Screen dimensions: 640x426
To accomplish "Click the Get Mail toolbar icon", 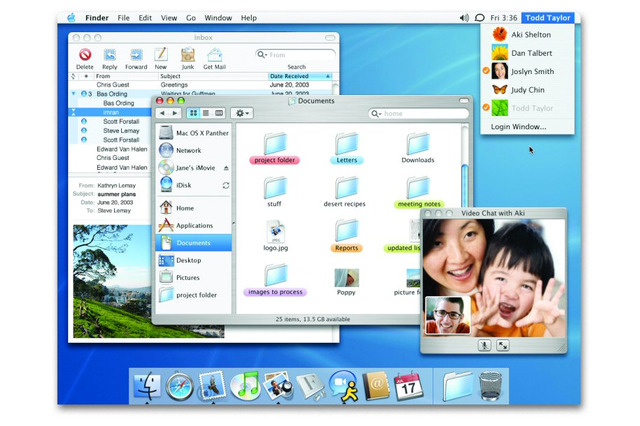I will click(214, 54).
